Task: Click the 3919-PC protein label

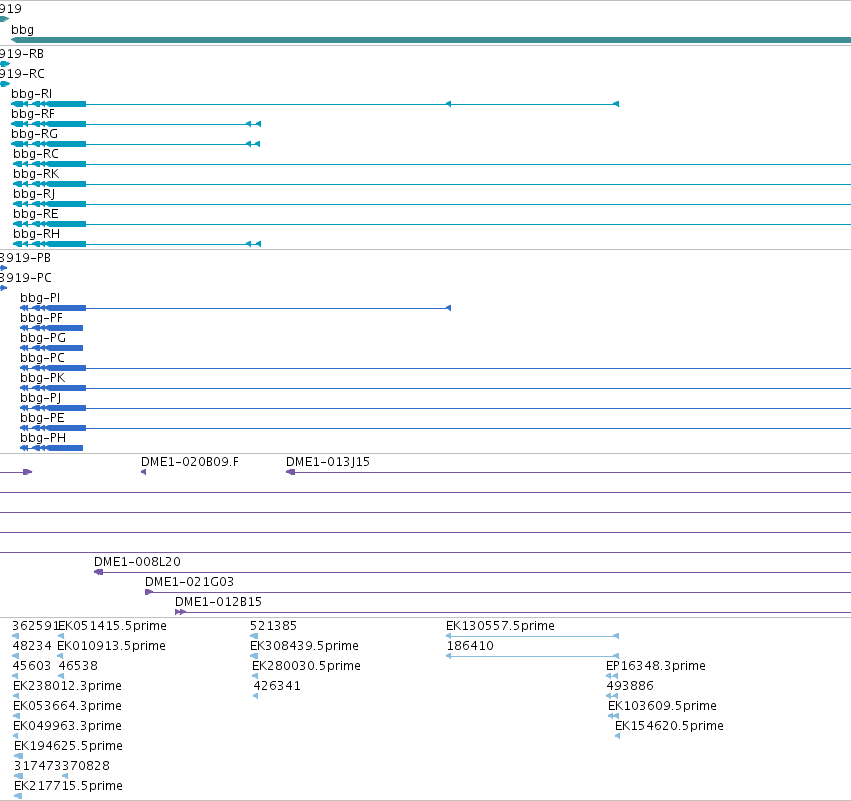Action: [x=26, y=278]
